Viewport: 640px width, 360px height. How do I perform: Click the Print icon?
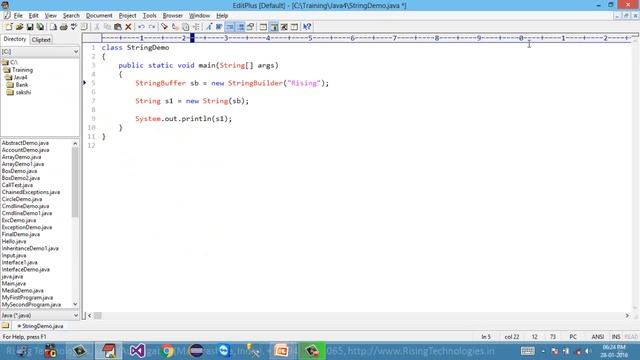click(x=64, y=27)
